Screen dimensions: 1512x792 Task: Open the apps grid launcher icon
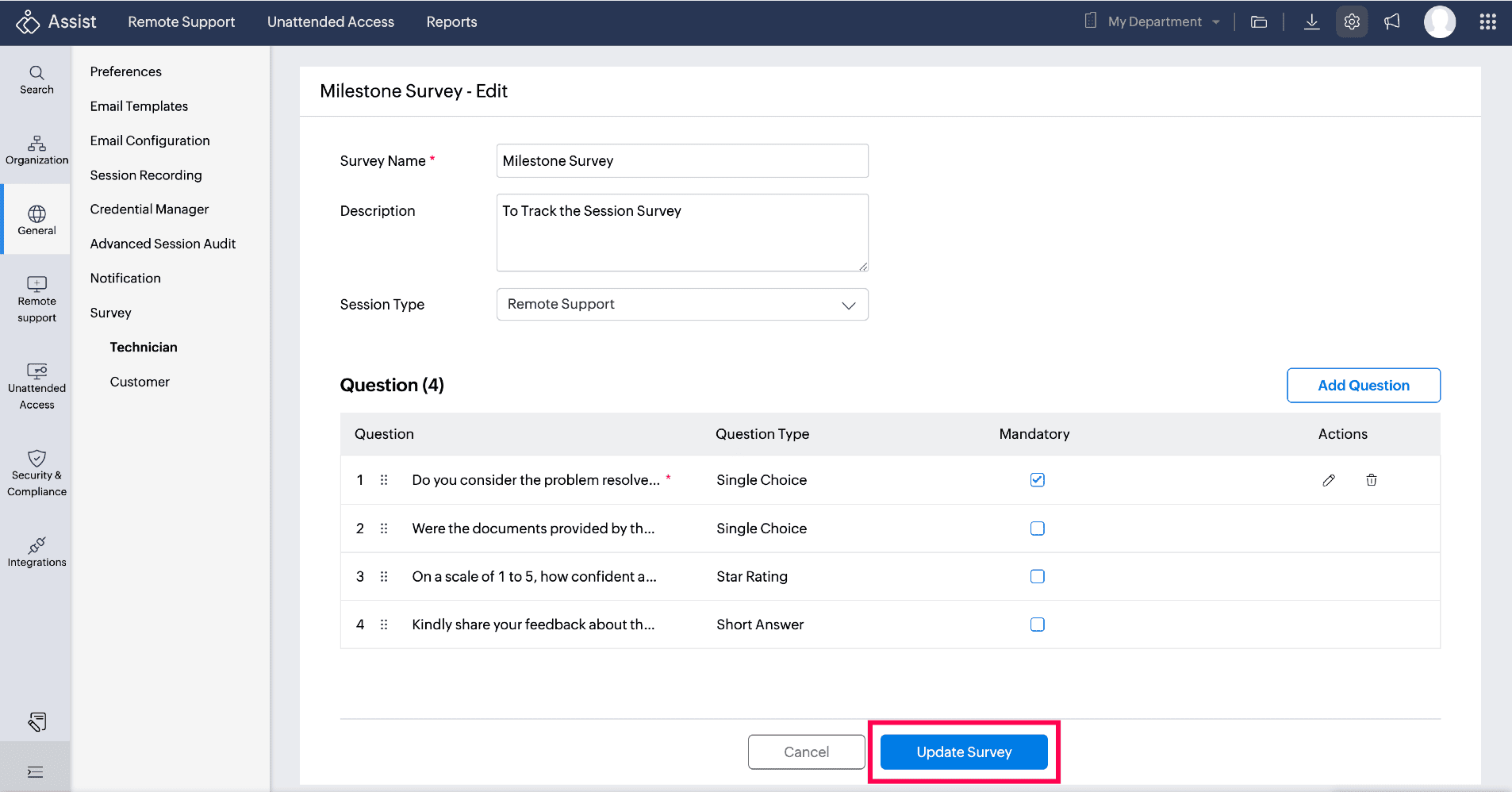[x=1487, y=22]
